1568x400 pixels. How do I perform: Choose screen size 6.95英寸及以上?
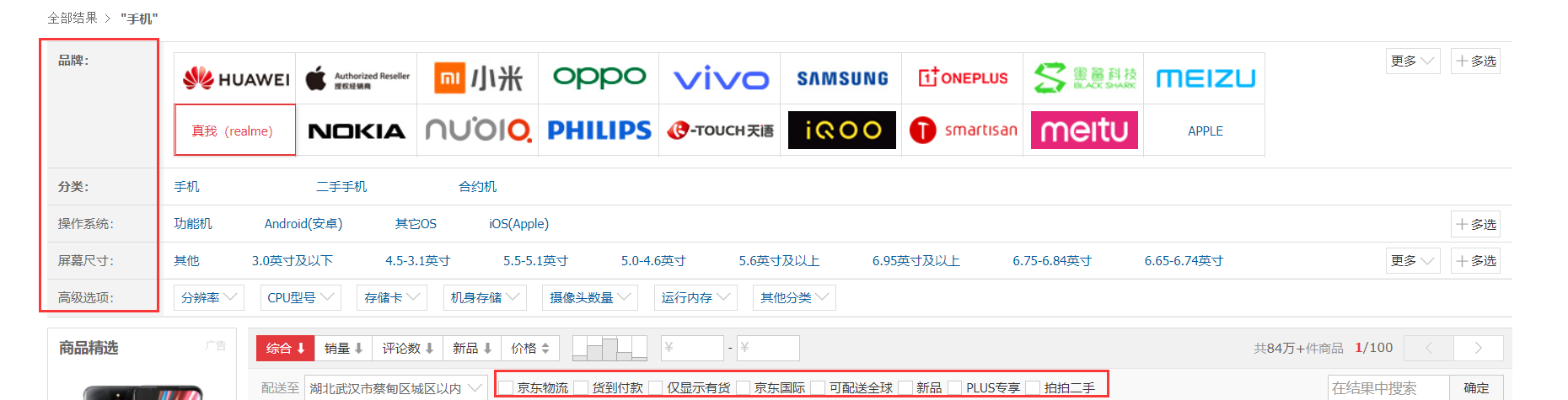(916, 261)
